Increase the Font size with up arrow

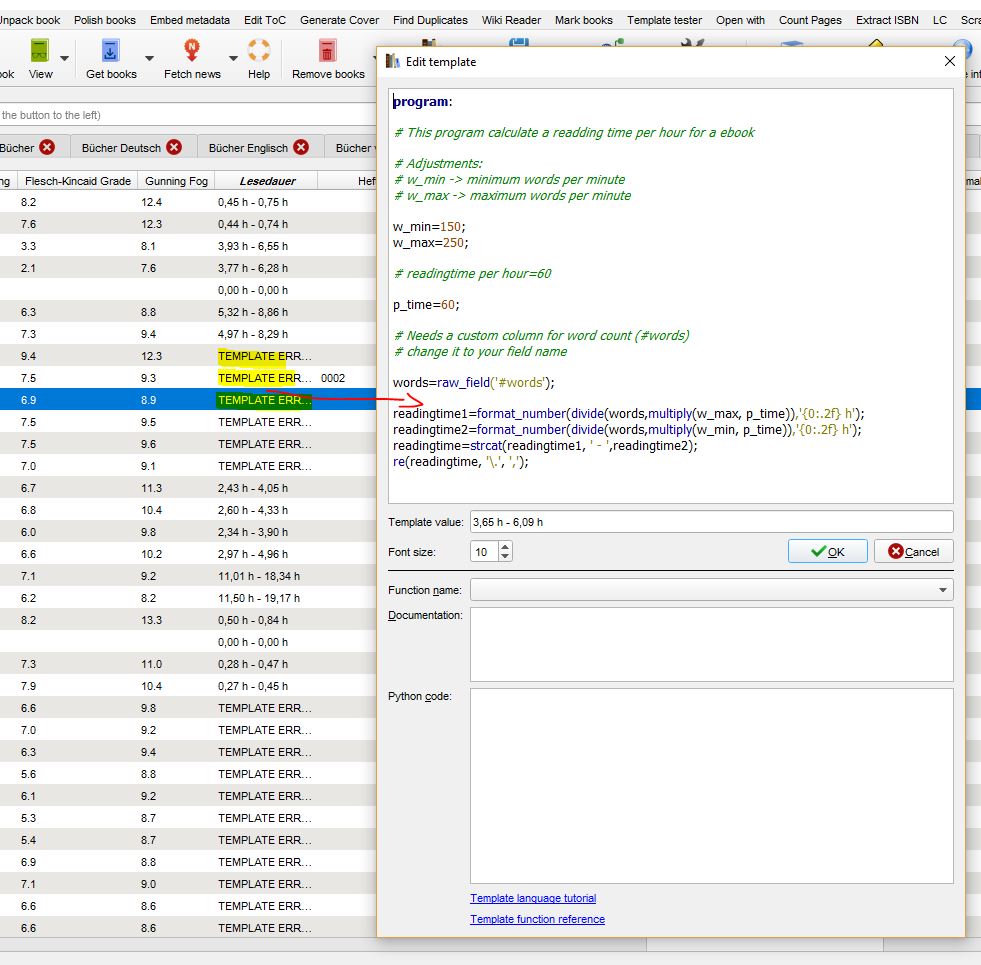pos(505,547)
